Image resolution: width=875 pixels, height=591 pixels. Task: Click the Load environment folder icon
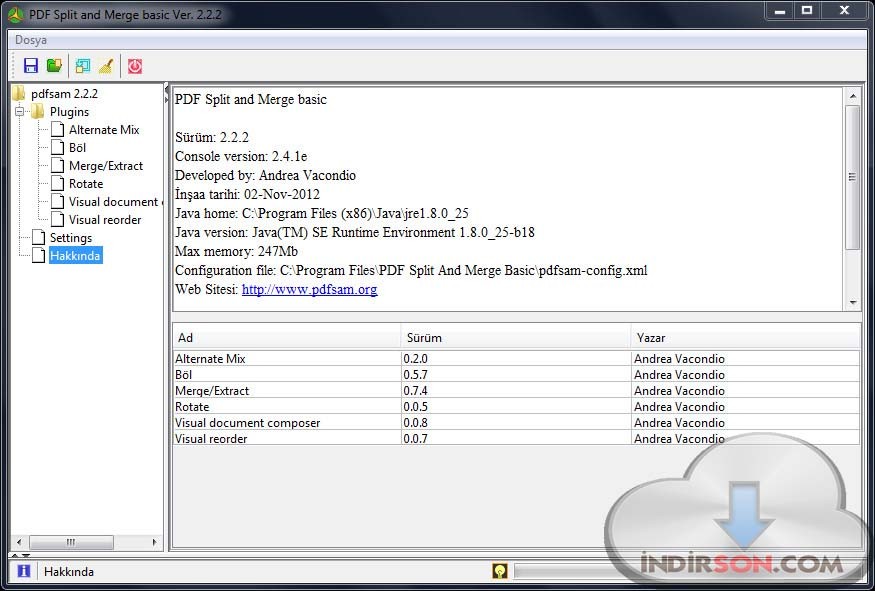tap(55, 66)
